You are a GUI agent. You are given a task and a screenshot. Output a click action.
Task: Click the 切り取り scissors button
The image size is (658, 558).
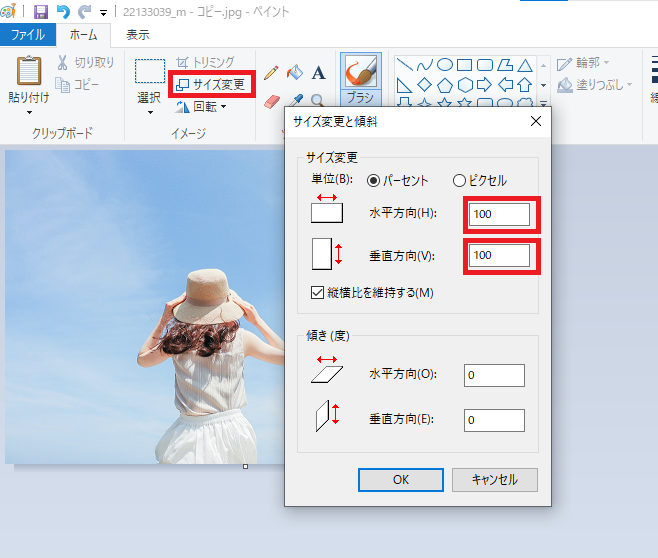[x=86, y=63]
